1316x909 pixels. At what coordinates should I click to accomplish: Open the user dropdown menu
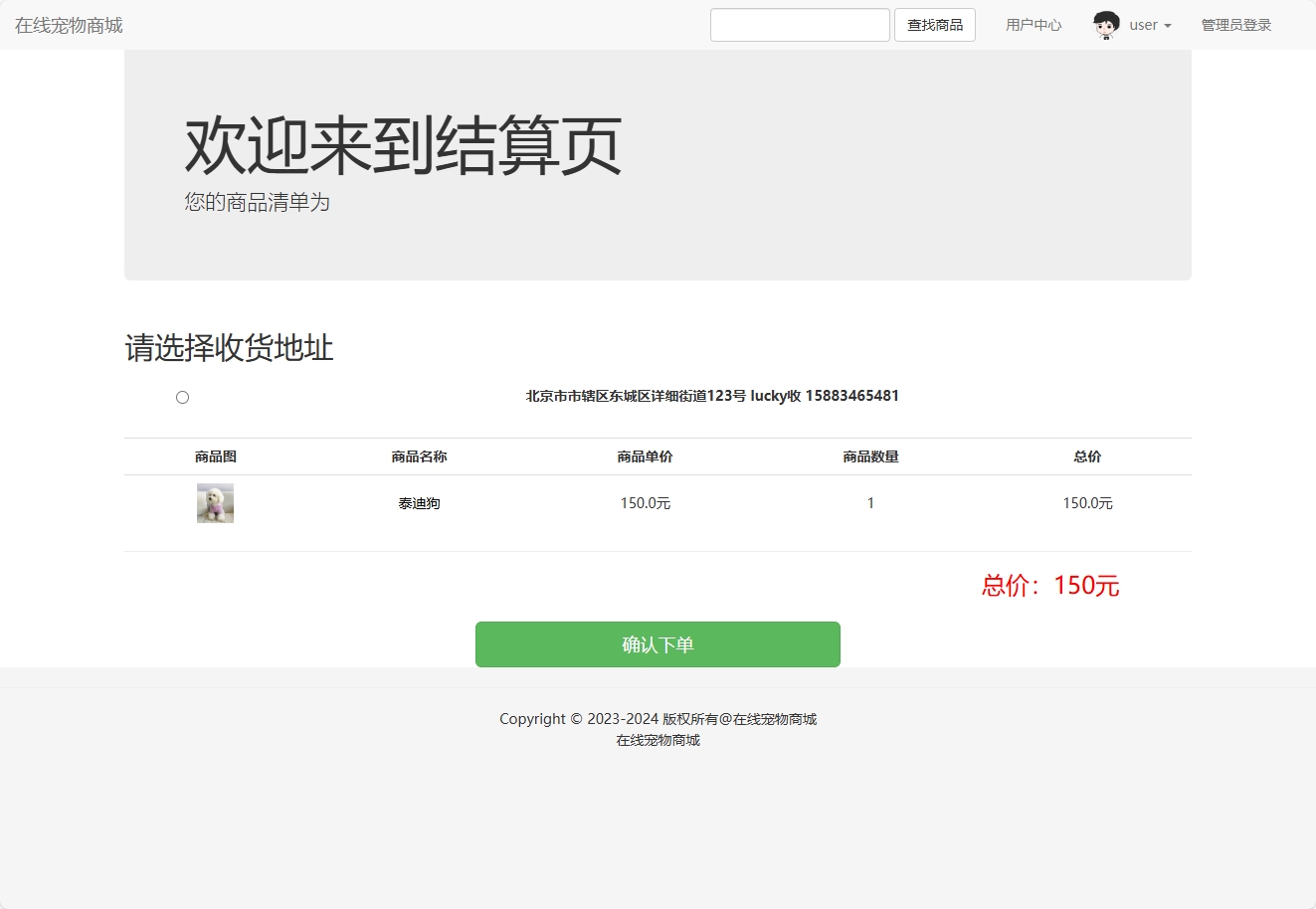1144,25
